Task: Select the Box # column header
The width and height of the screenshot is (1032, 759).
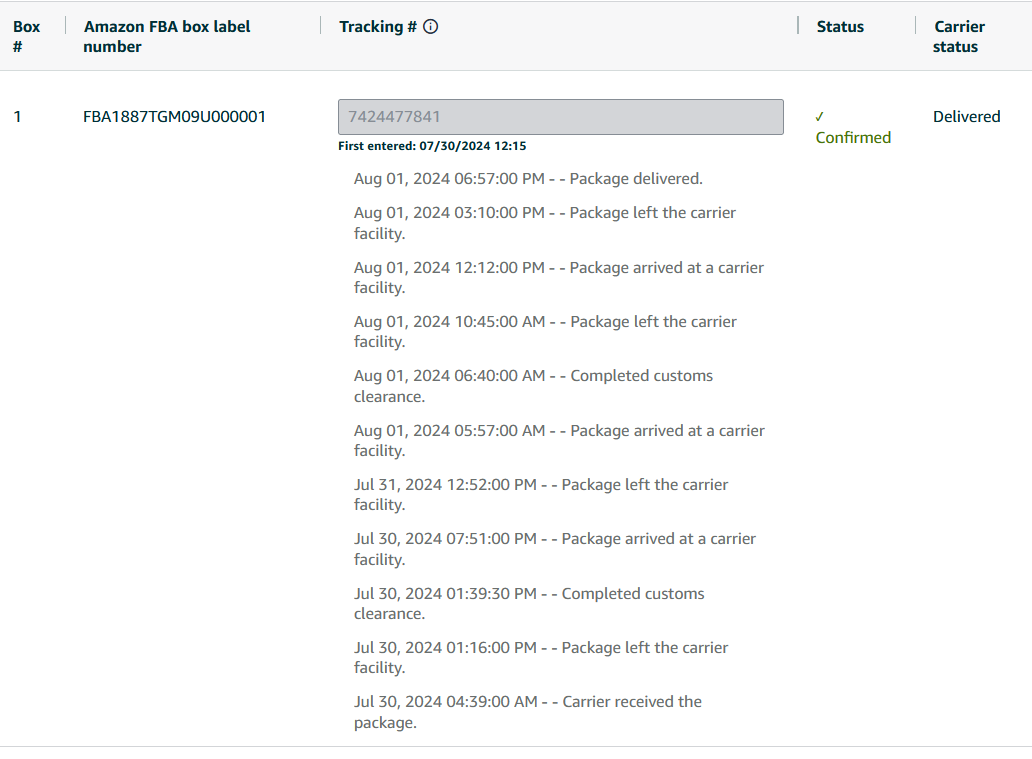Action: pyautogui.click(x=26, y=37)
